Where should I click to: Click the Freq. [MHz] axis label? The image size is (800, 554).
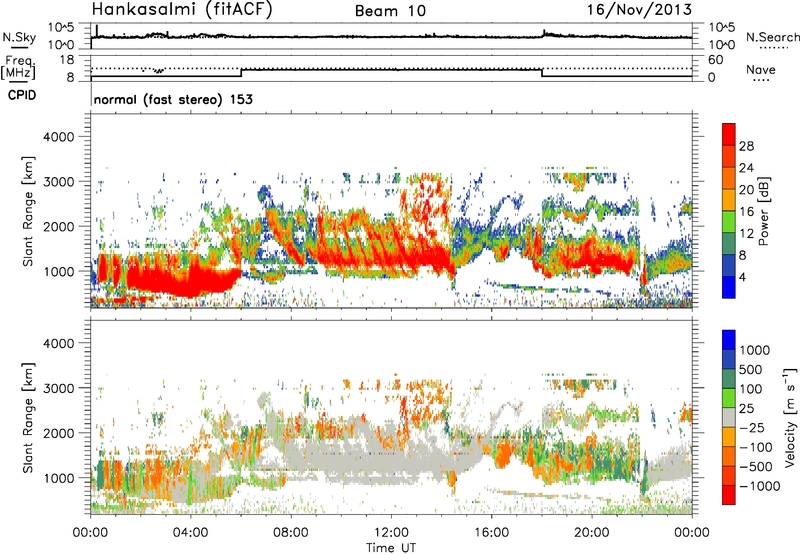click(x=15, y=68)
